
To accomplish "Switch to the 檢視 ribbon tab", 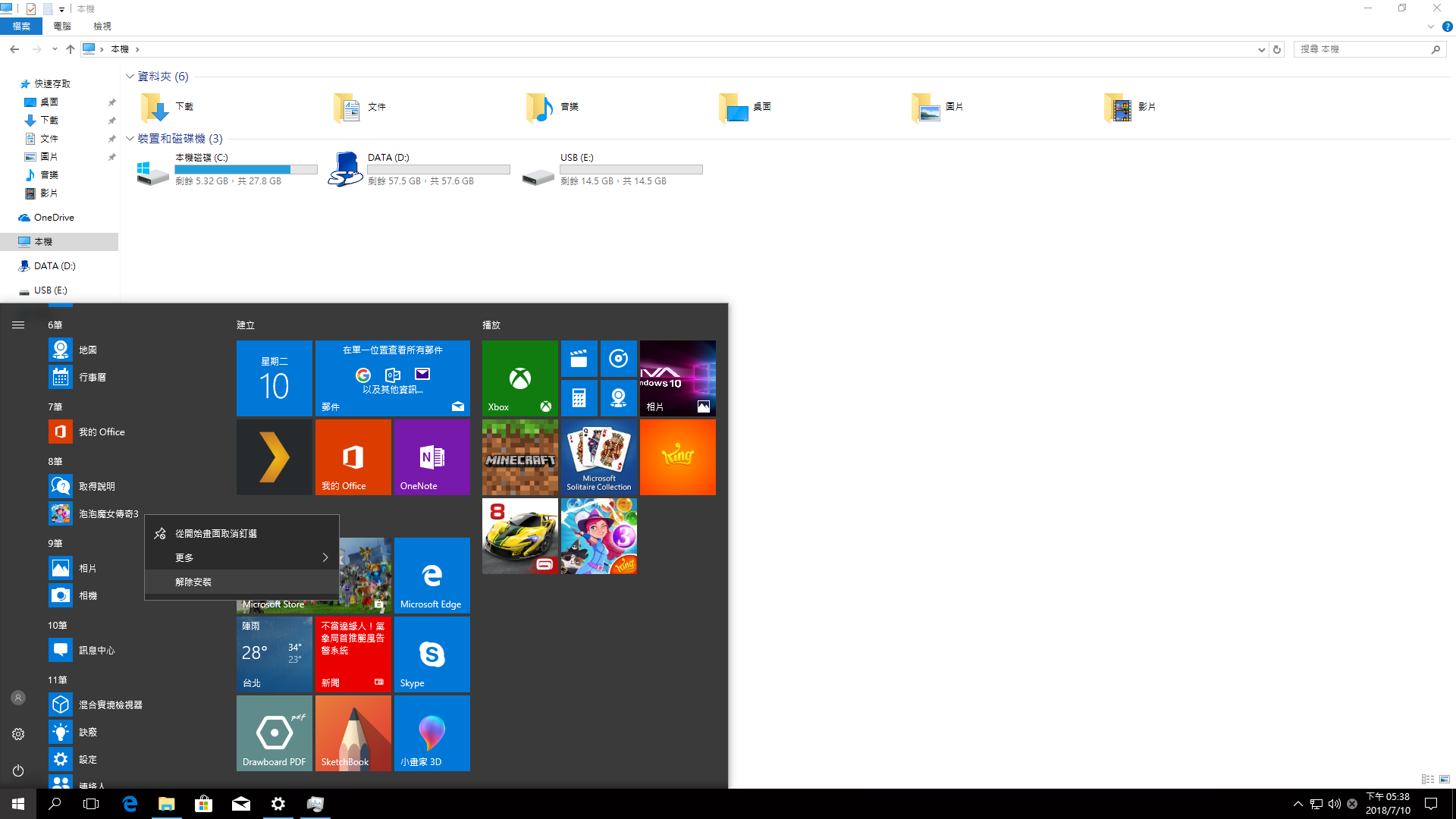I will point(102,26).
